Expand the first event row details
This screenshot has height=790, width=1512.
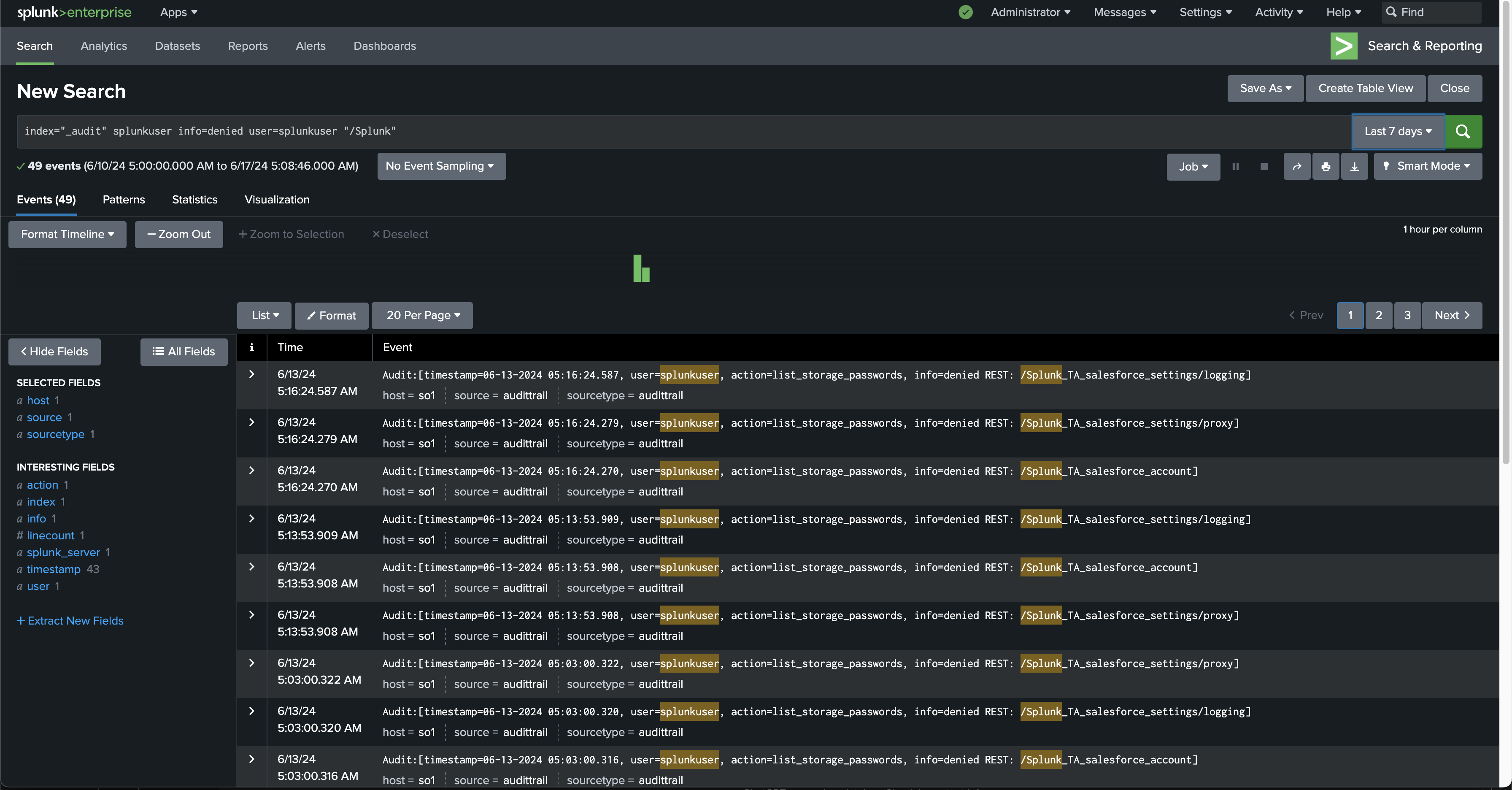pyautogui.click(x=252, y=374)
